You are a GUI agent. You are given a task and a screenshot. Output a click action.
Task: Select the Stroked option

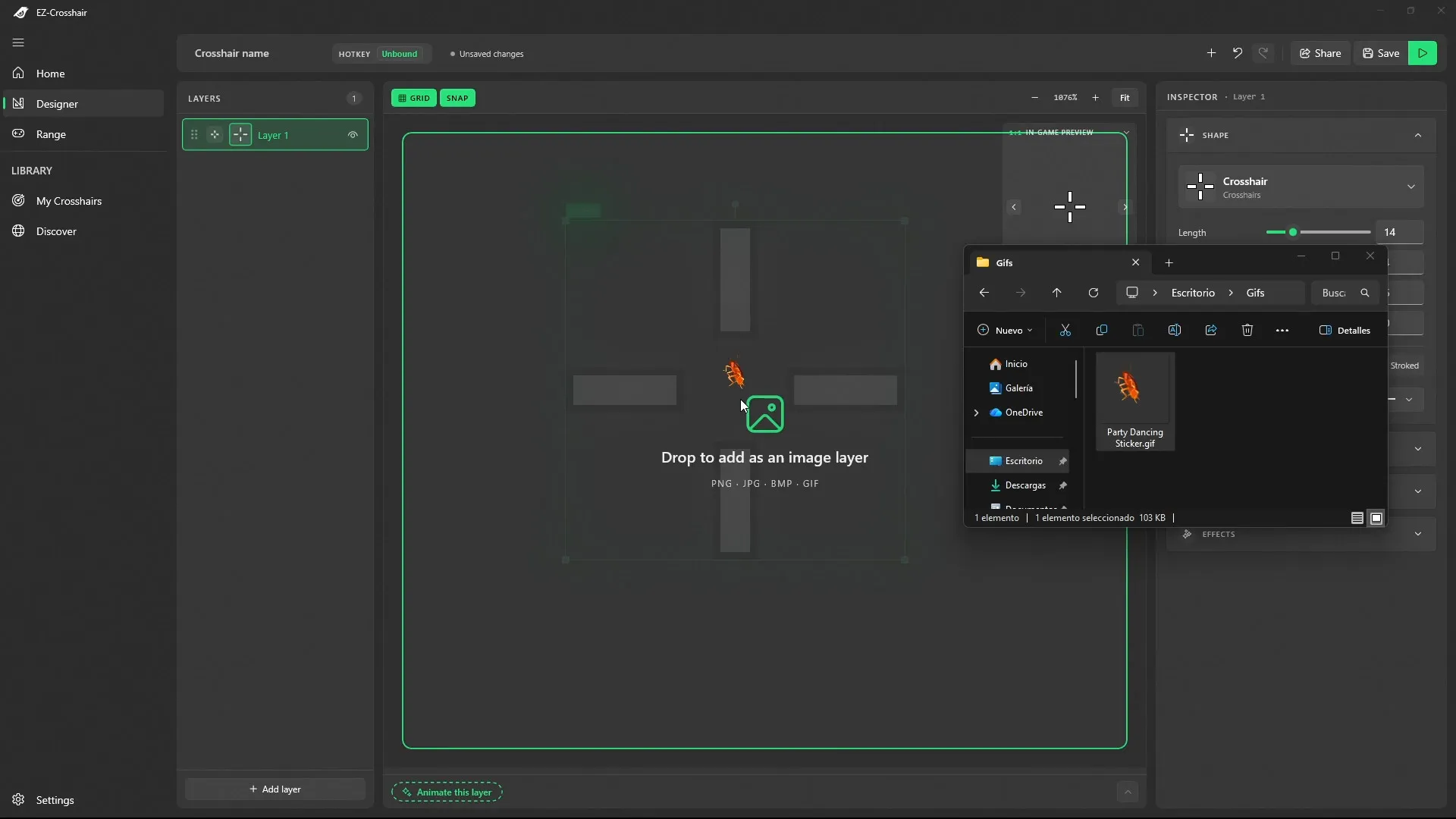coord(1404,366)
